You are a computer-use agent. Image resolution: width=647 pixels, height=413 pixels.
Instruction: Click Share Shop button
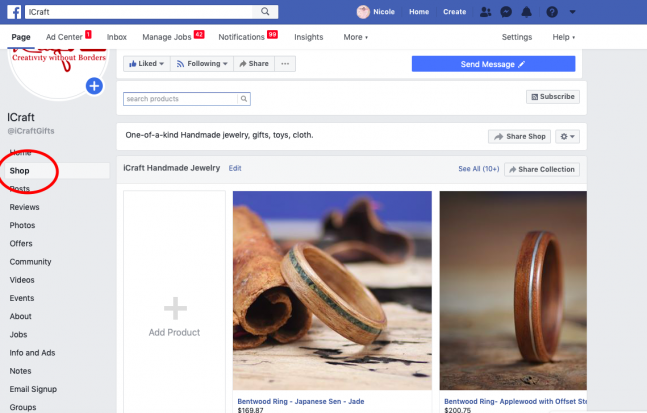(519, 137)
